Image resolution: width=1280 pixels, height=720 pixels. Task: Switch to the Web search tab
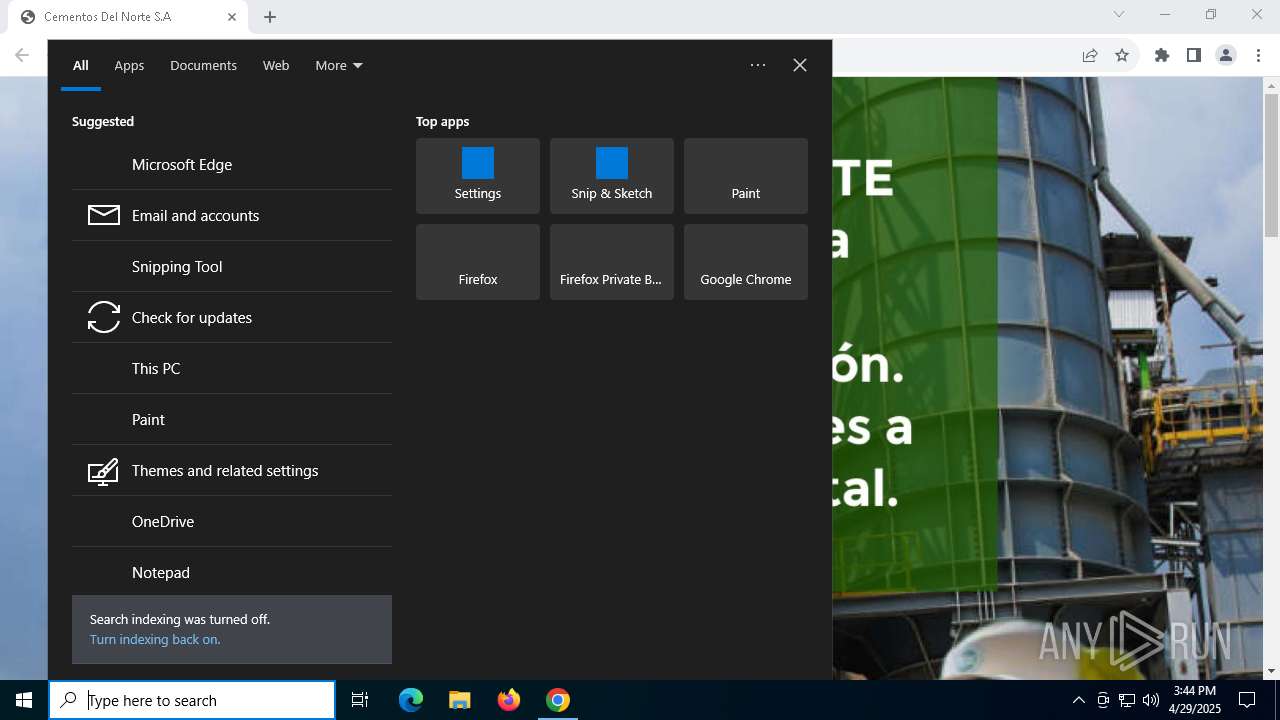click(x=276, y=65)
